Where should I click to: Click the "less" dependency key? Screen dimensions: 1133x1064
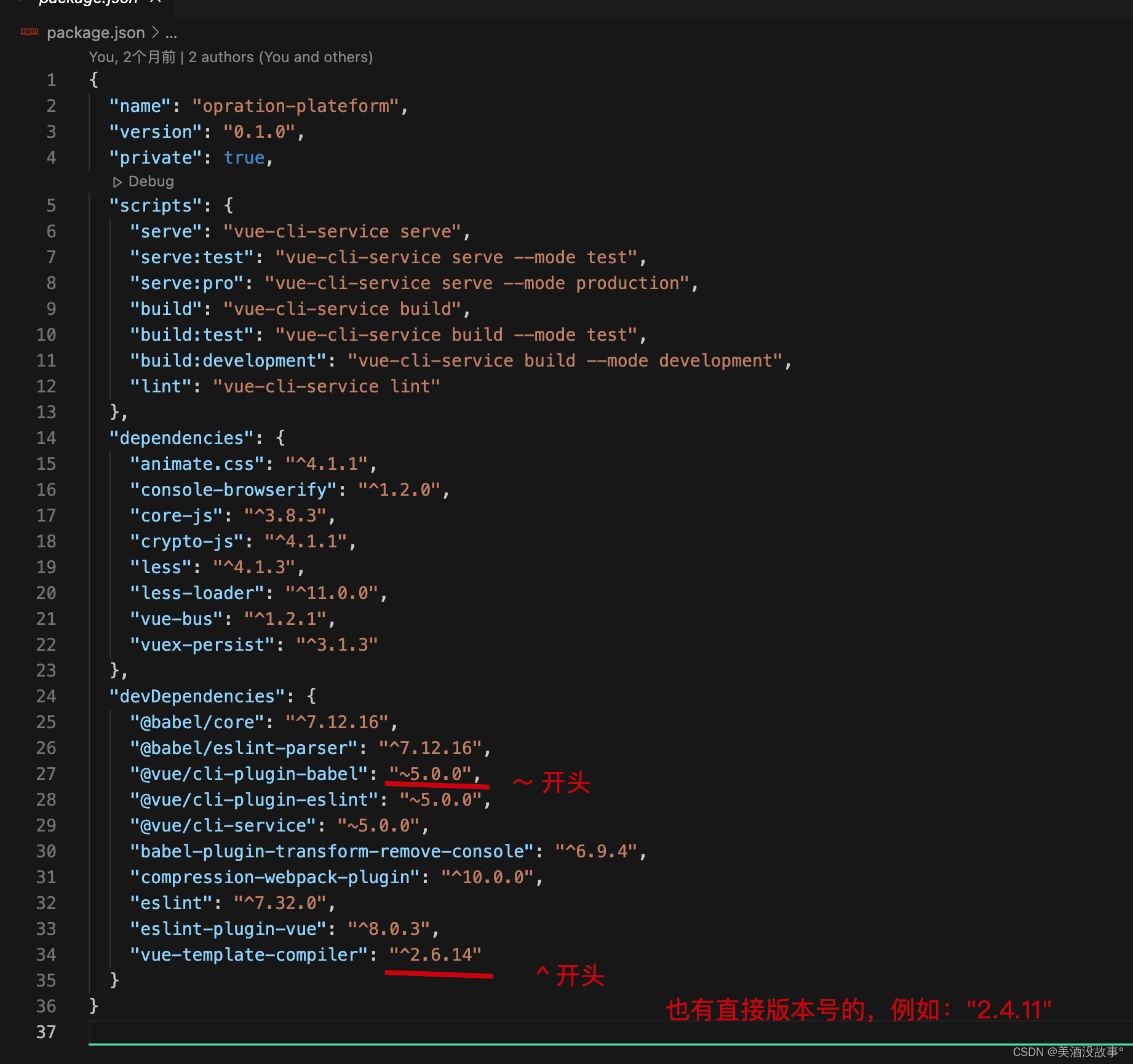161,567
